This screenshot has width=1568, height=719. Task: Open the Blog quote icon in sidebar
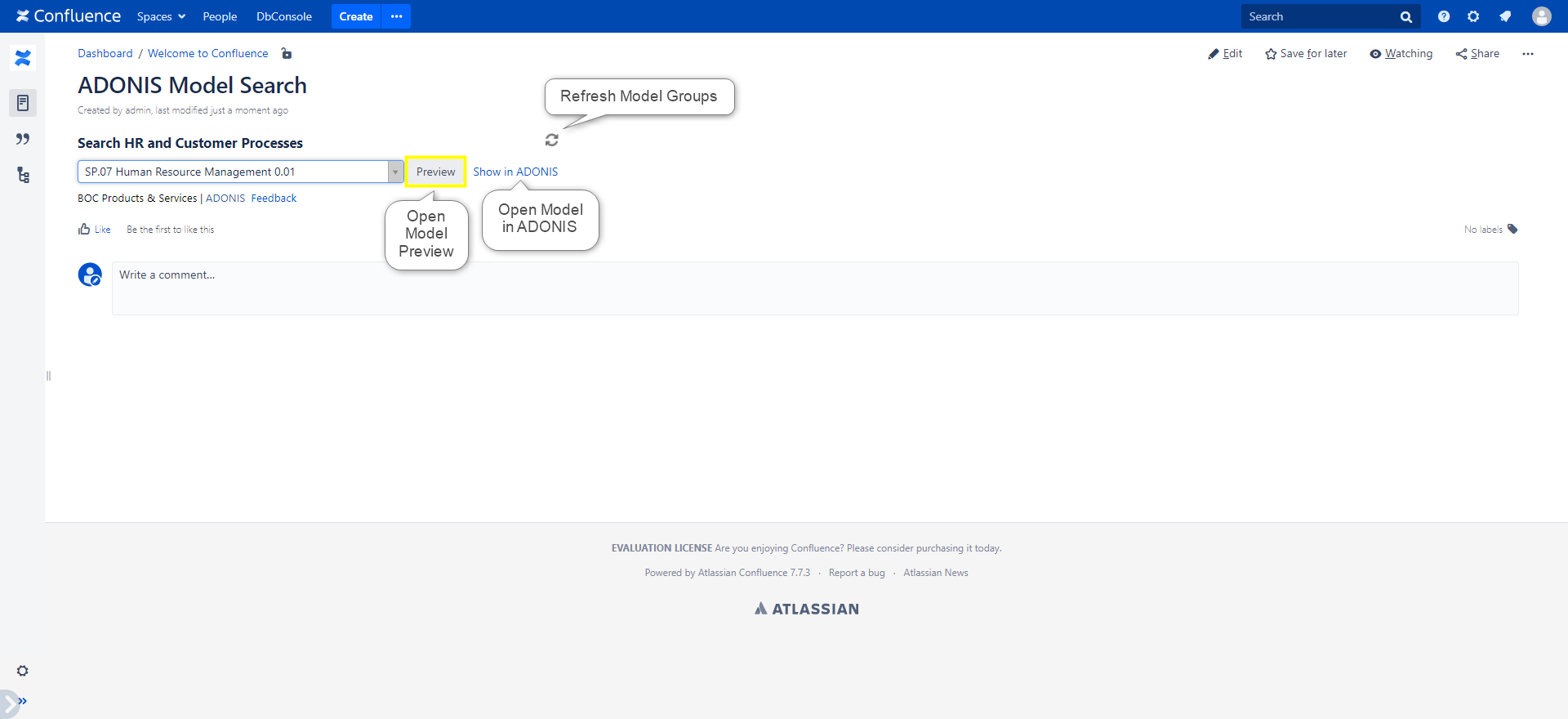click(x=23, y=139)
